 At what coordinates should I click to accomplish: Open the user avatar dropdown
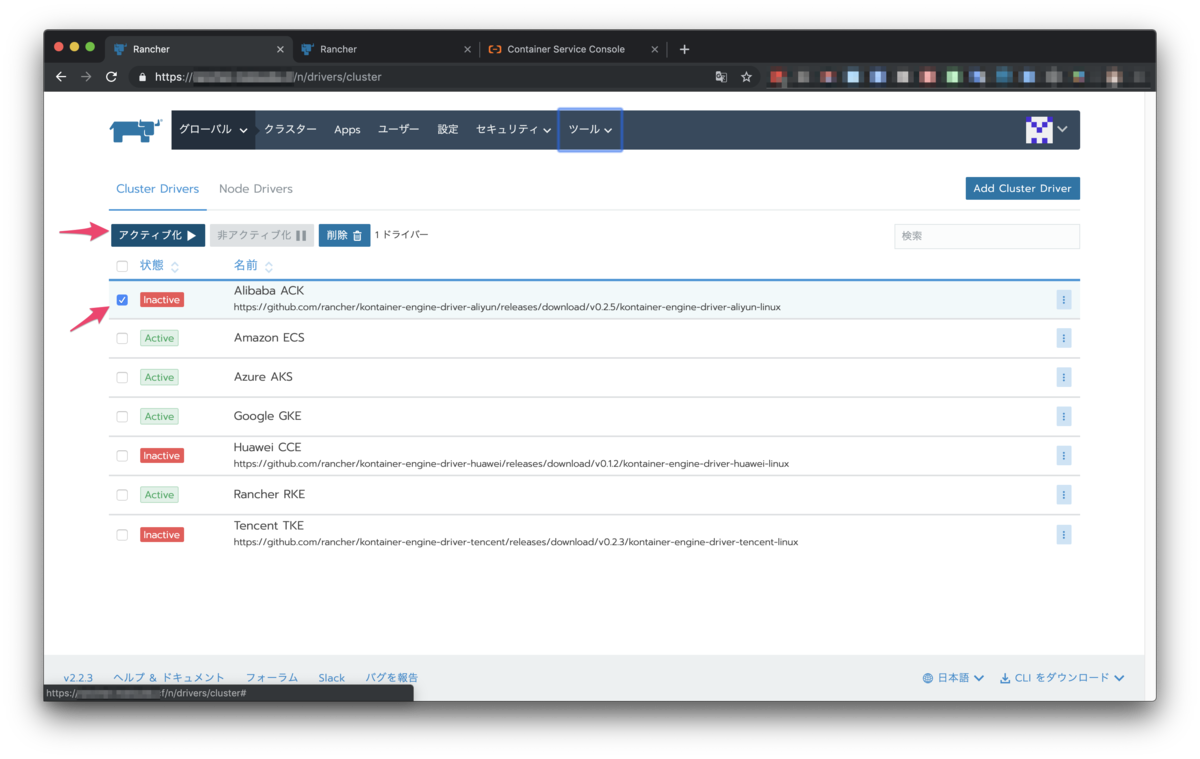pyautogui.click(x=1047, y=130)
